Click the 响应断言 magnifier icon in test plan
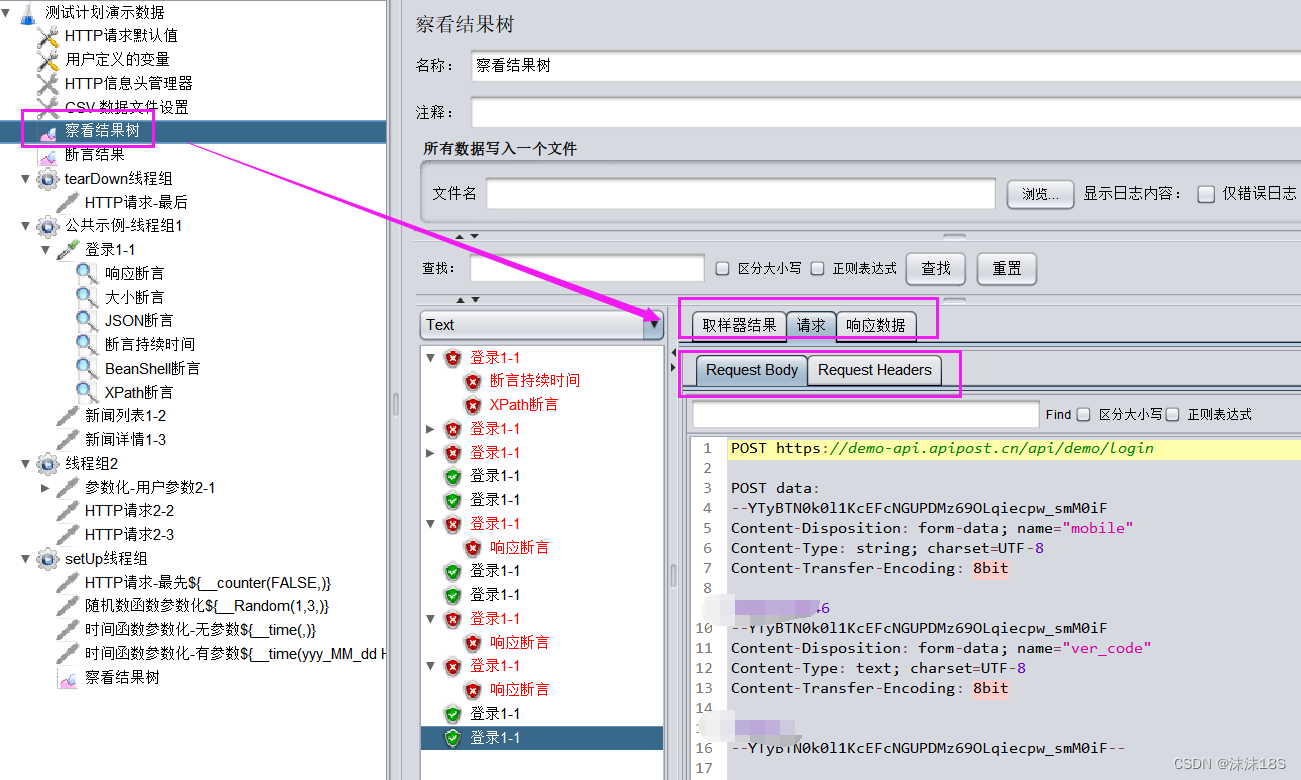 88,273
